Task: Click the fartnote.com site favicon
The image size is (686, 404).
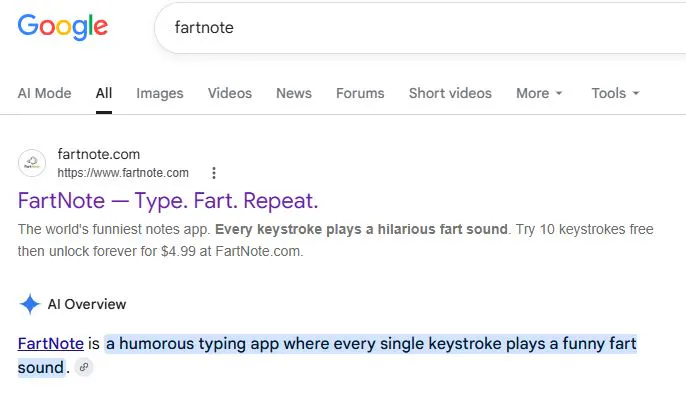Action: 32,163
